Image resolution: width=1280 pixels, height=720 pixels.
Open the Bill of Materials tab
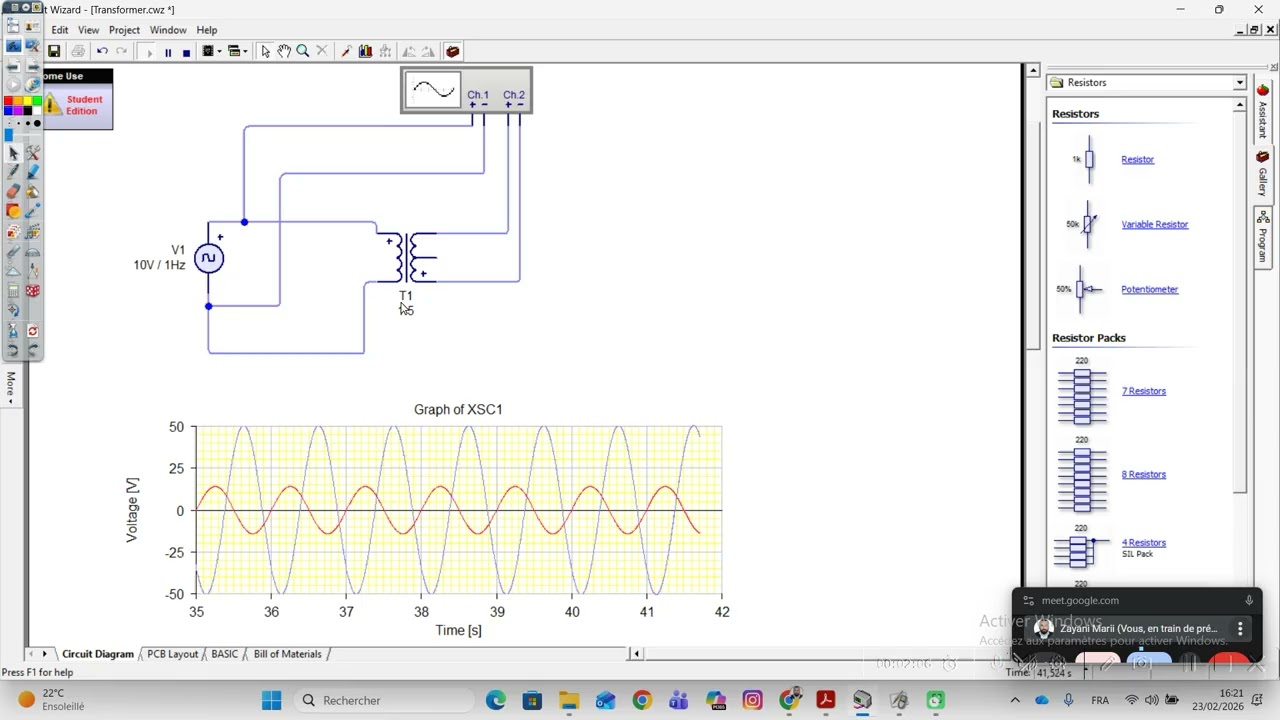click(x=287, y=654)
